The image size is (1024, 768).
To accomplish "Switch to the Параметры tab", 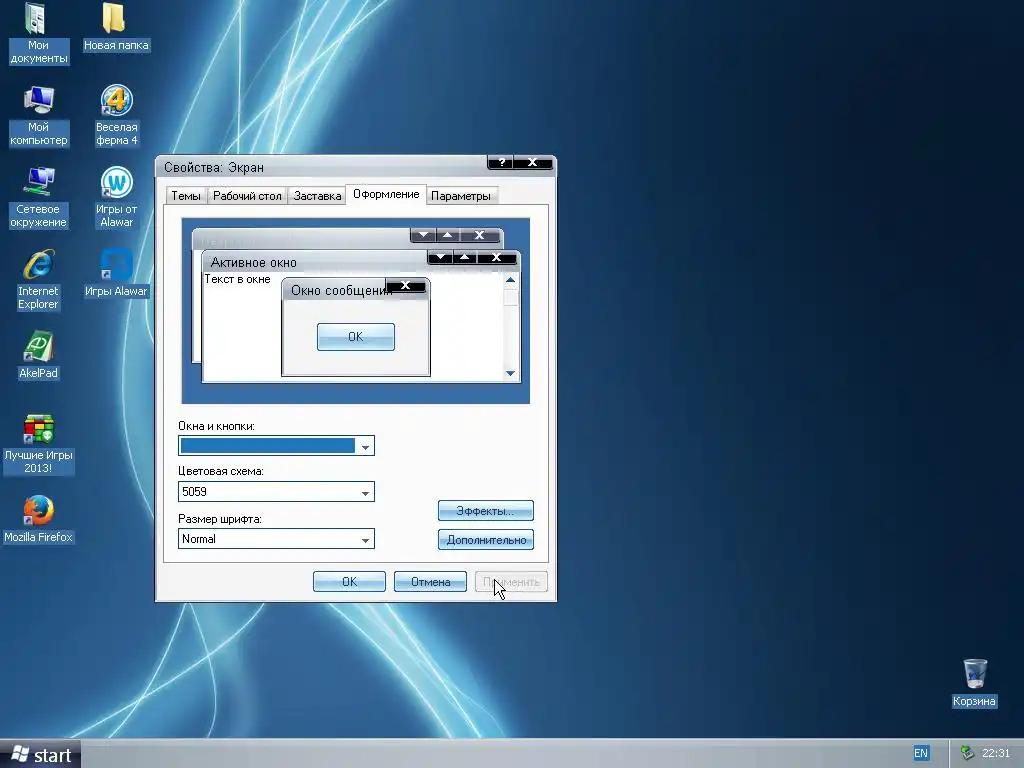I will [x=460, y=196].
